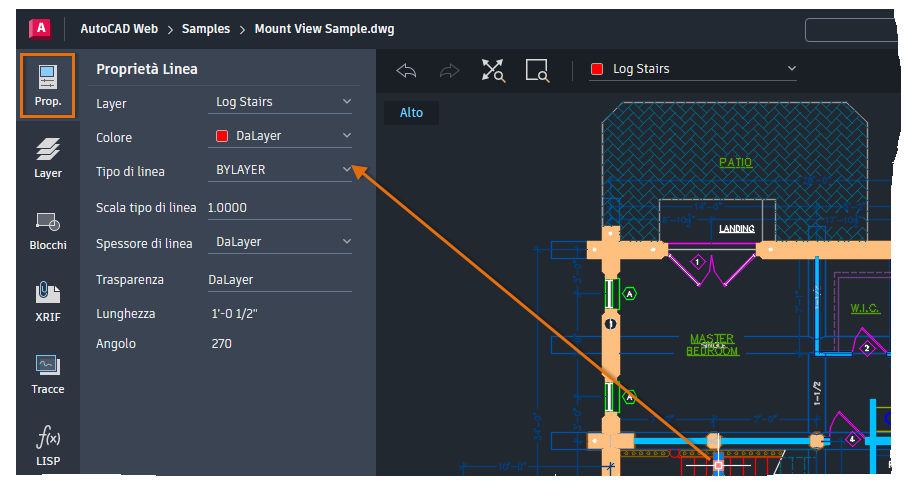Click the red layer swatch in toolbar
This screenshot has height=482, width=905.
pyautogui.click(x=597, y=69)
